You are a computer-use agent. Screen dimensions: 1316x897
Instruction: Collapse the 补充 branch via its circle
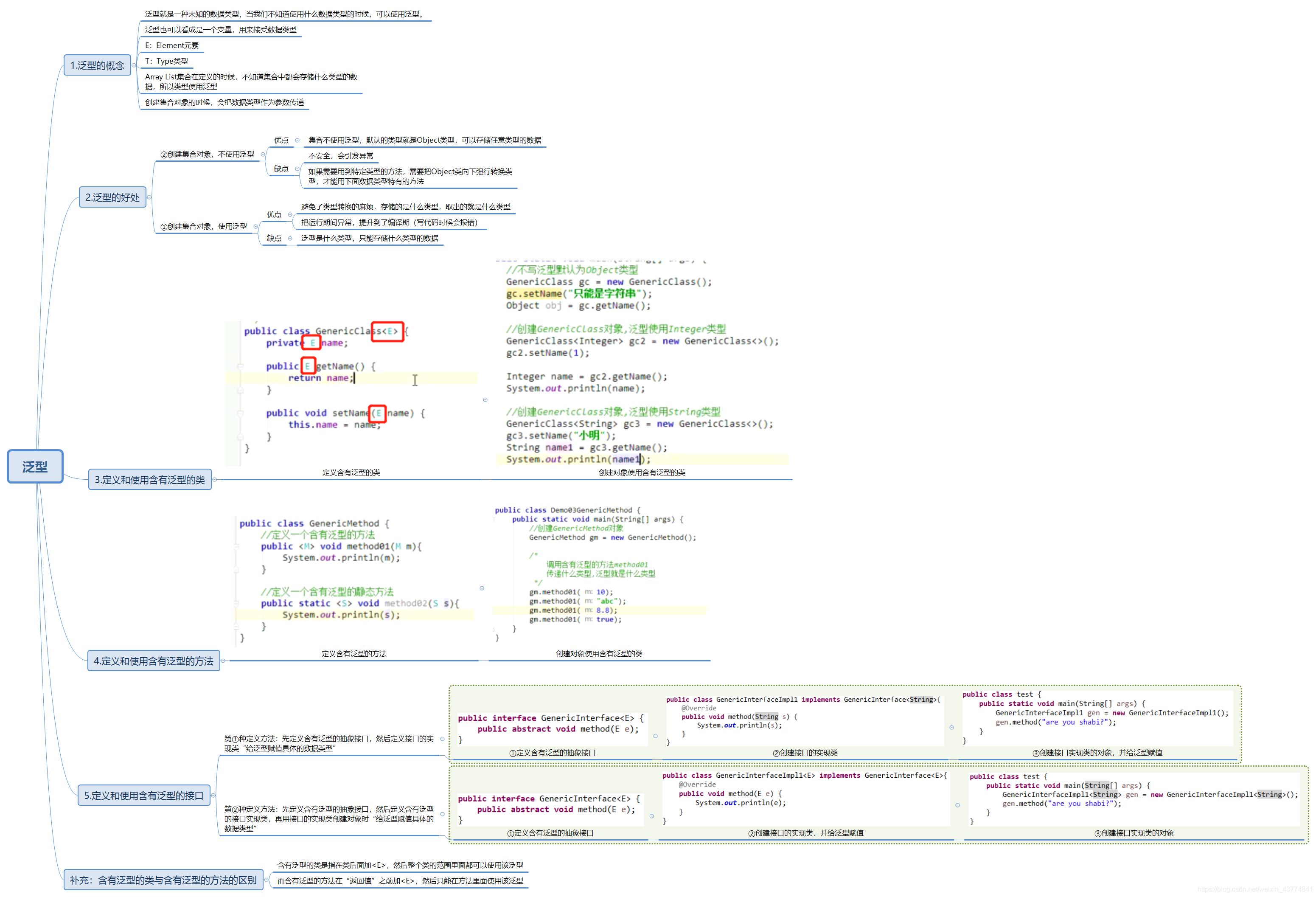click(x=266, y=880)
